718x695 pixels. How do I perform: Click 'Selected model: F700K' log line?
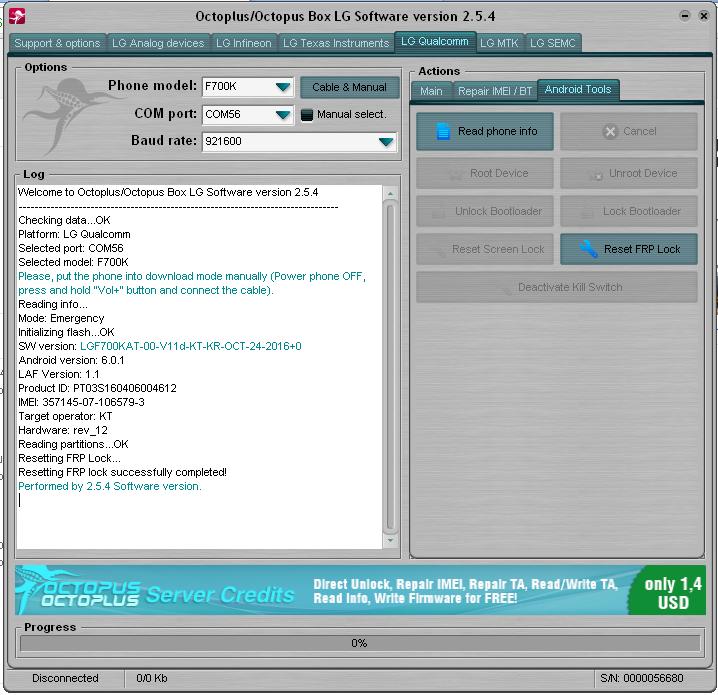73,262
